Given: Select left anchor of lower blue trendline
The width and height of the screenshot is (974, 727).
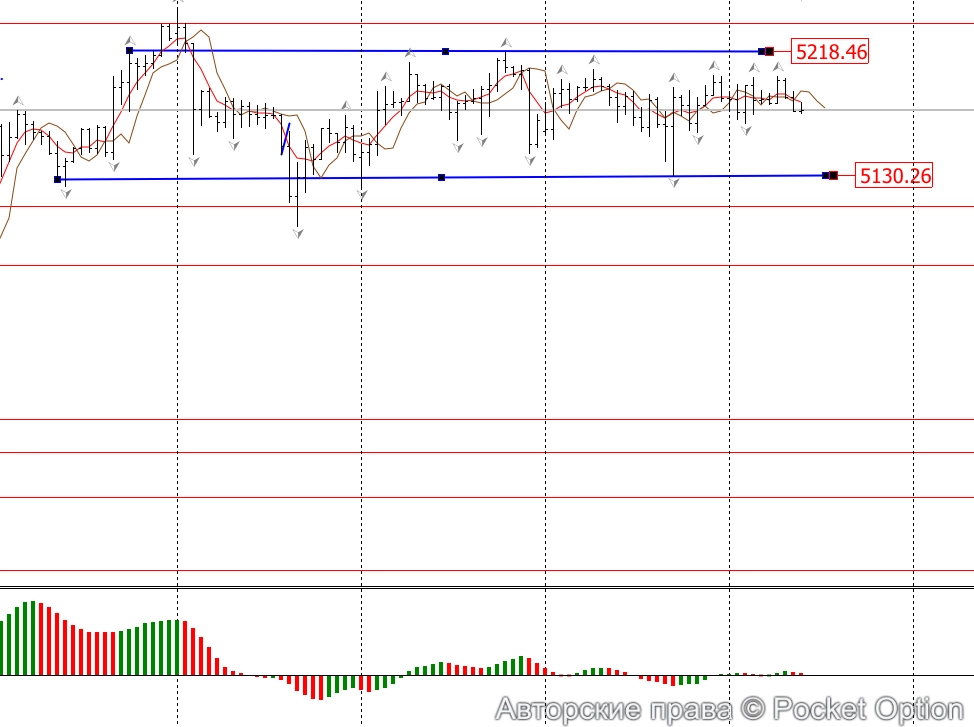Looking at the screenshot, I should 57,179.
